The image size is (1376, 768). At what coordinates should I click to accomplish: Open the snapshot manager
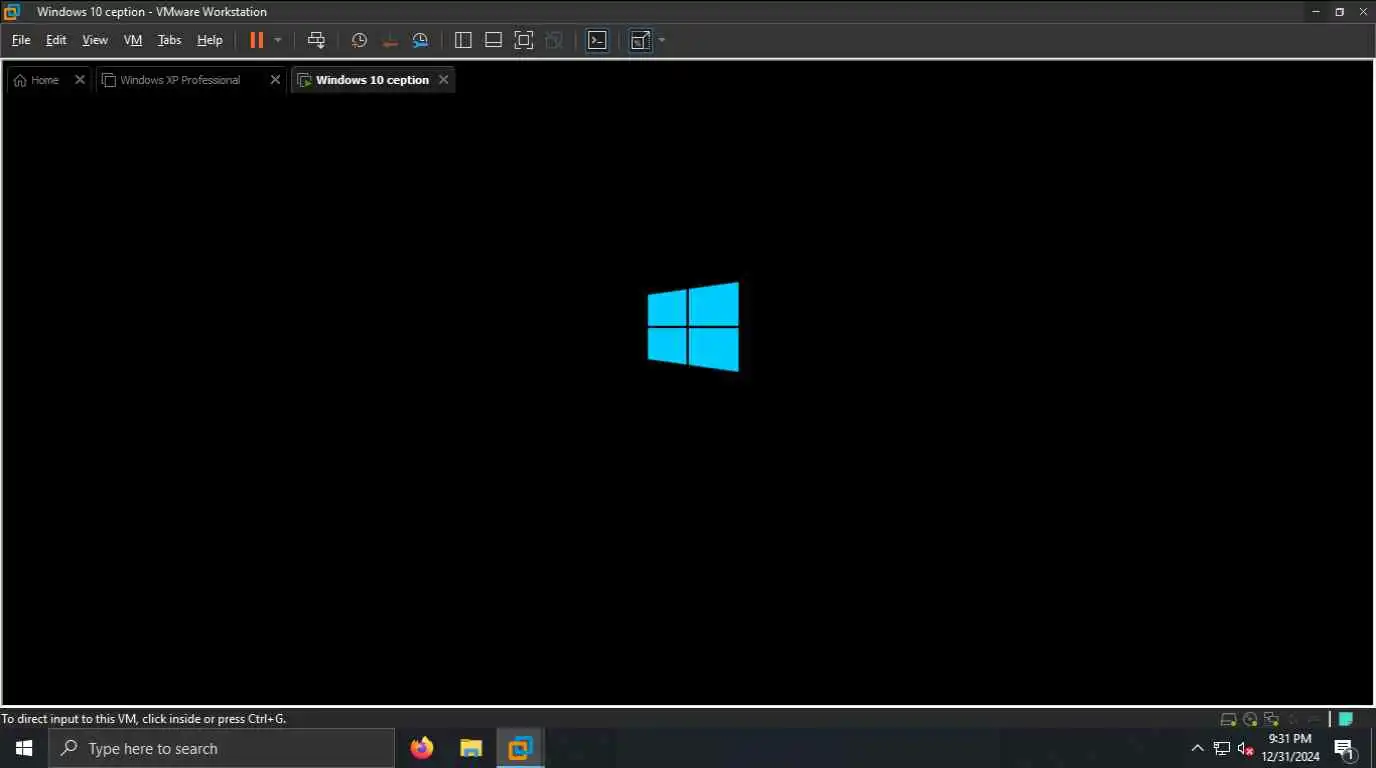421,40
